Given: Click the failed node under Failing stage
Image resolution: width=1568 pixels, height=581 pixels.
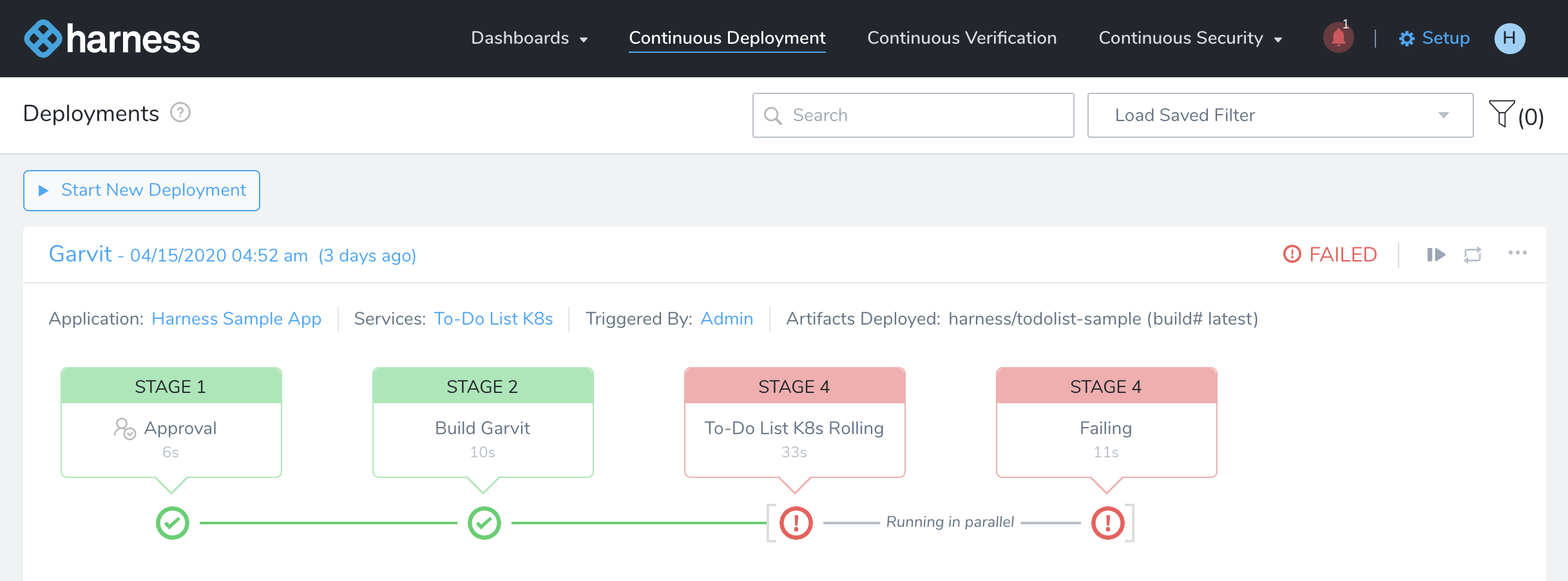Looking at the screenshot, I should click(1108, 523).
